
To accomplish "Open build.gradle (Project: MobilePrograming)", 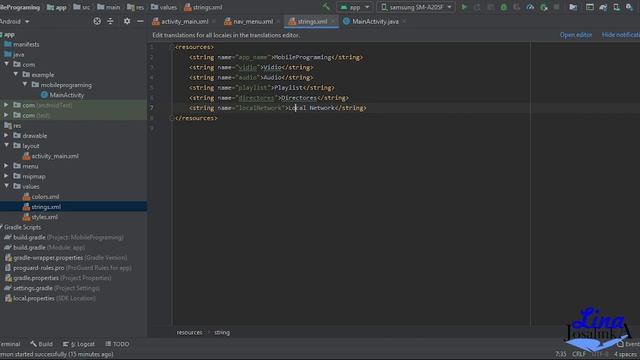I will 64,237.
